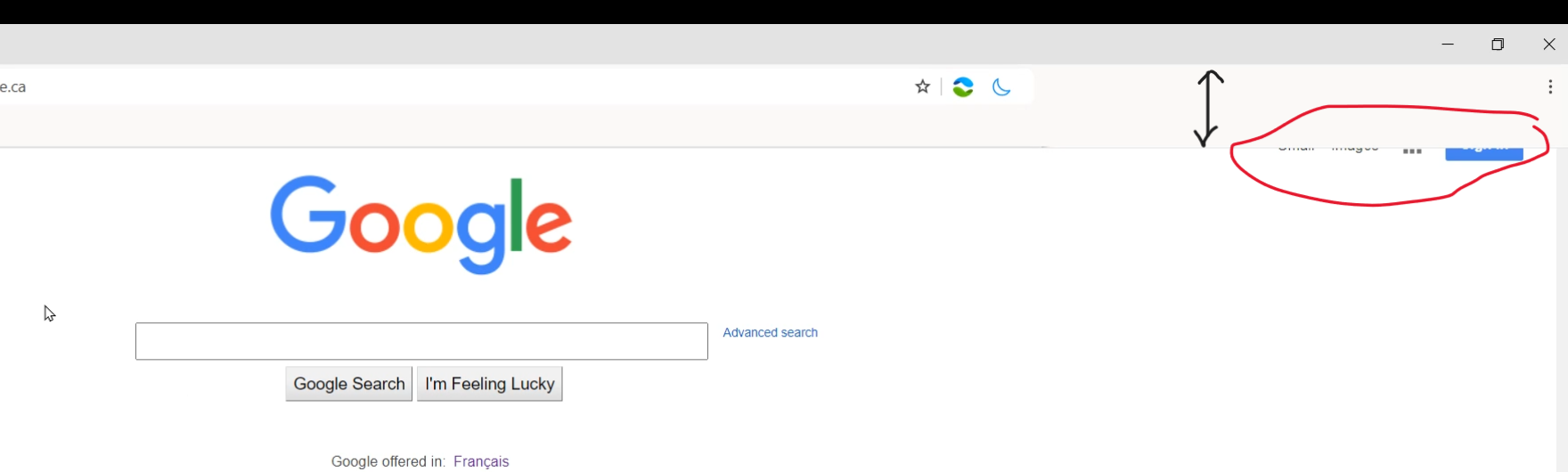This screenshot has height=472, width=1568.
Task: Switch Google to Français
Action: (481, 461)
